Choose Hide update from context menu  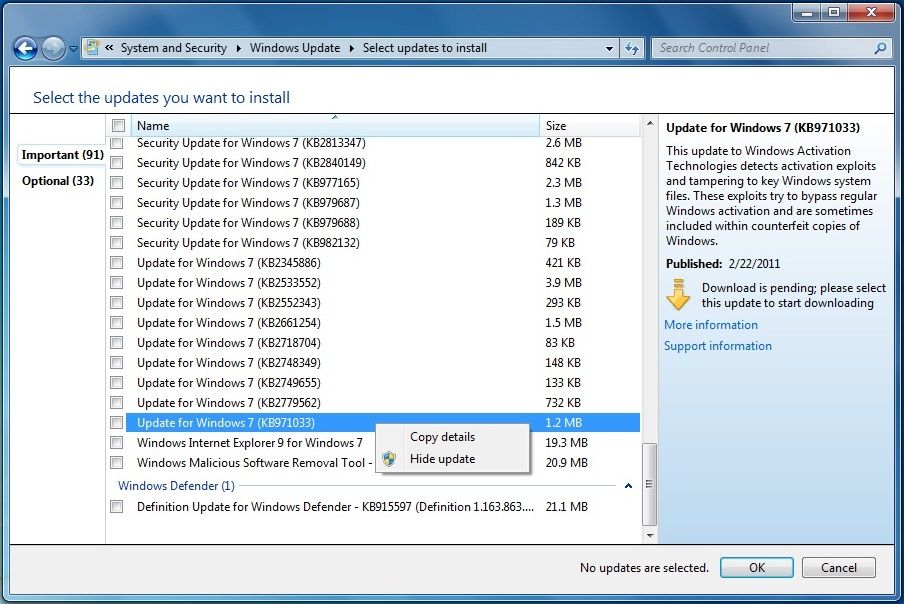coord(442,459)
